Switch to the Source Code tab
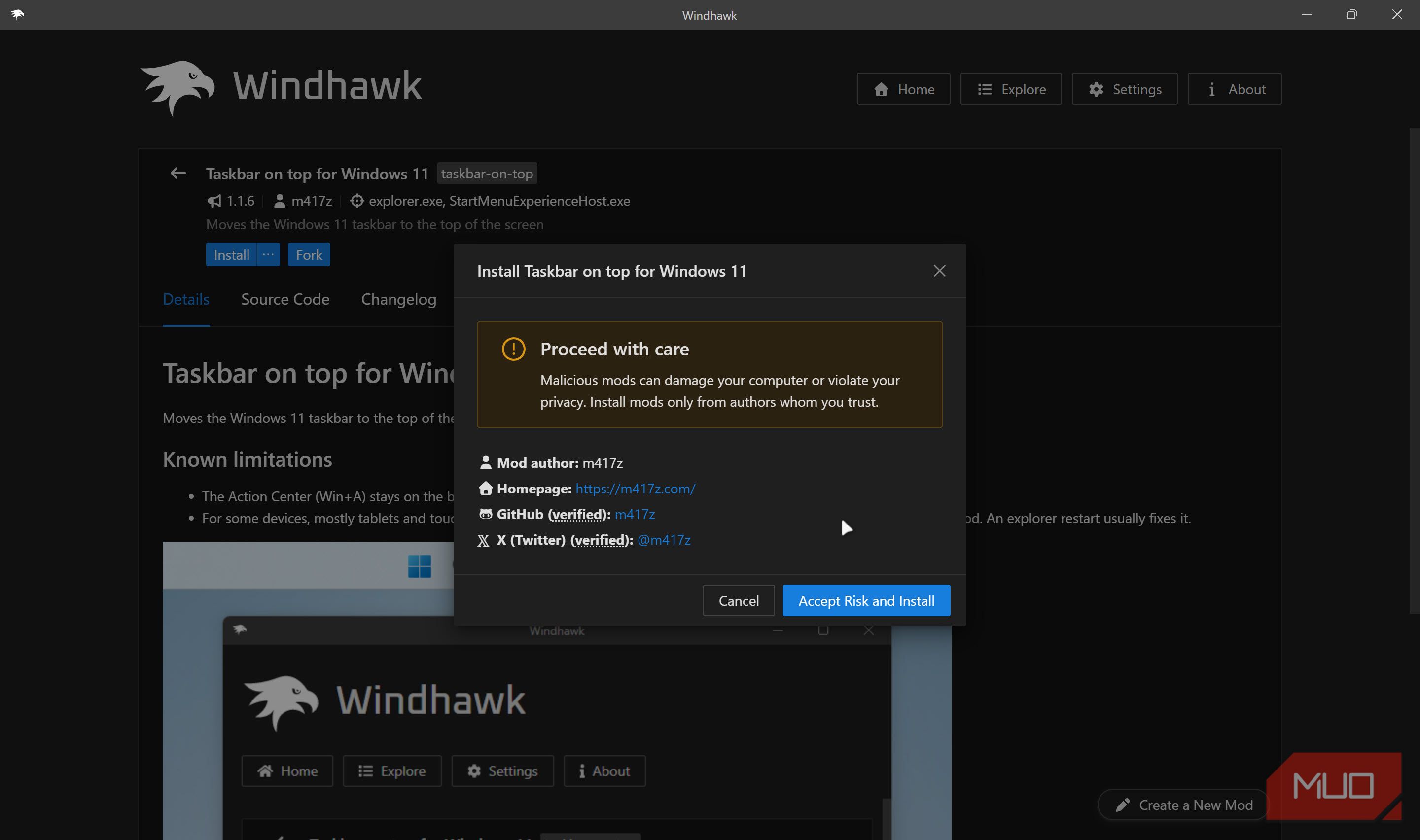 click(285, 299)
